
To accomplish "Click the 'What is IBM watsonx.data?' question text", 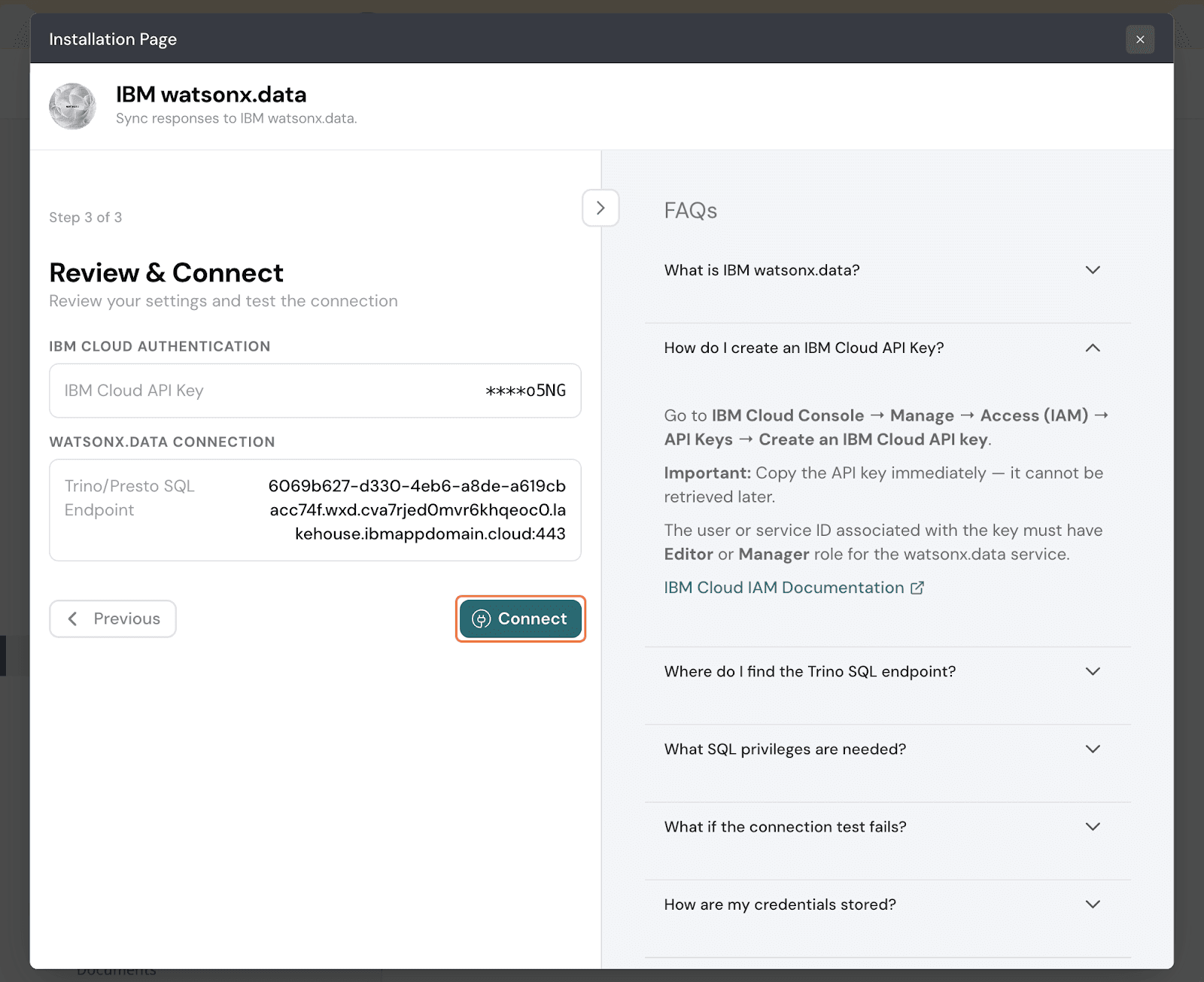I will [762, 270].
